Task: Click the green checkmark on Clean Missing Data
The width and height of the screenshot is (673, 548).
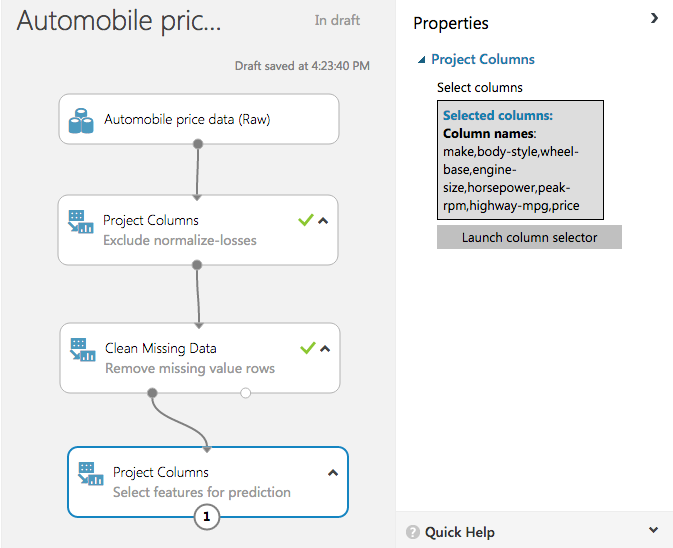Action: [308, 348]
